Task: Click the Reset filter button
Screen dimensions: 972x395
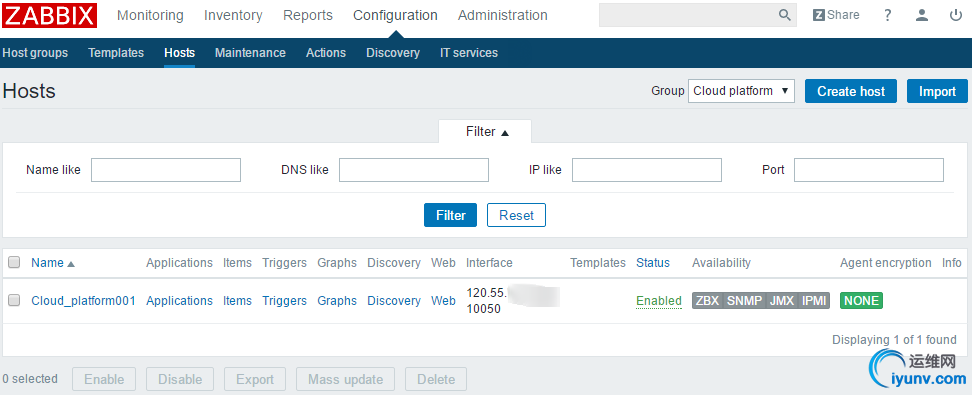Action: tap(516, 215)
